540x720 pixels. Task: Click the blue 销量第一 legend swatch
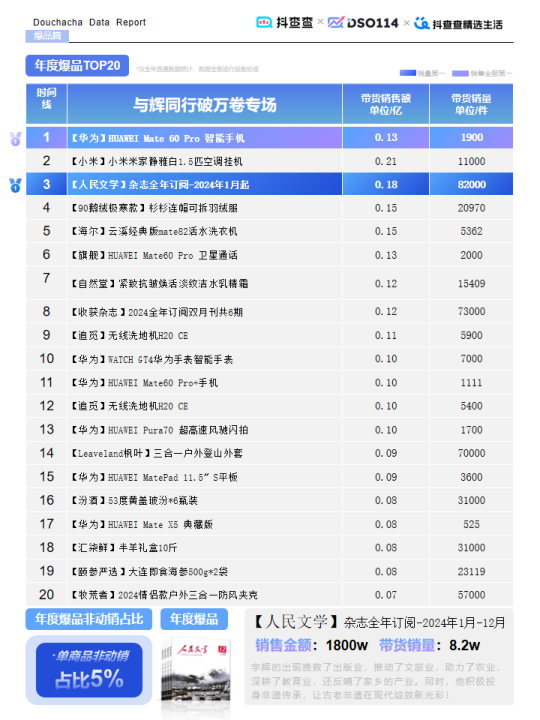(408, 73)
